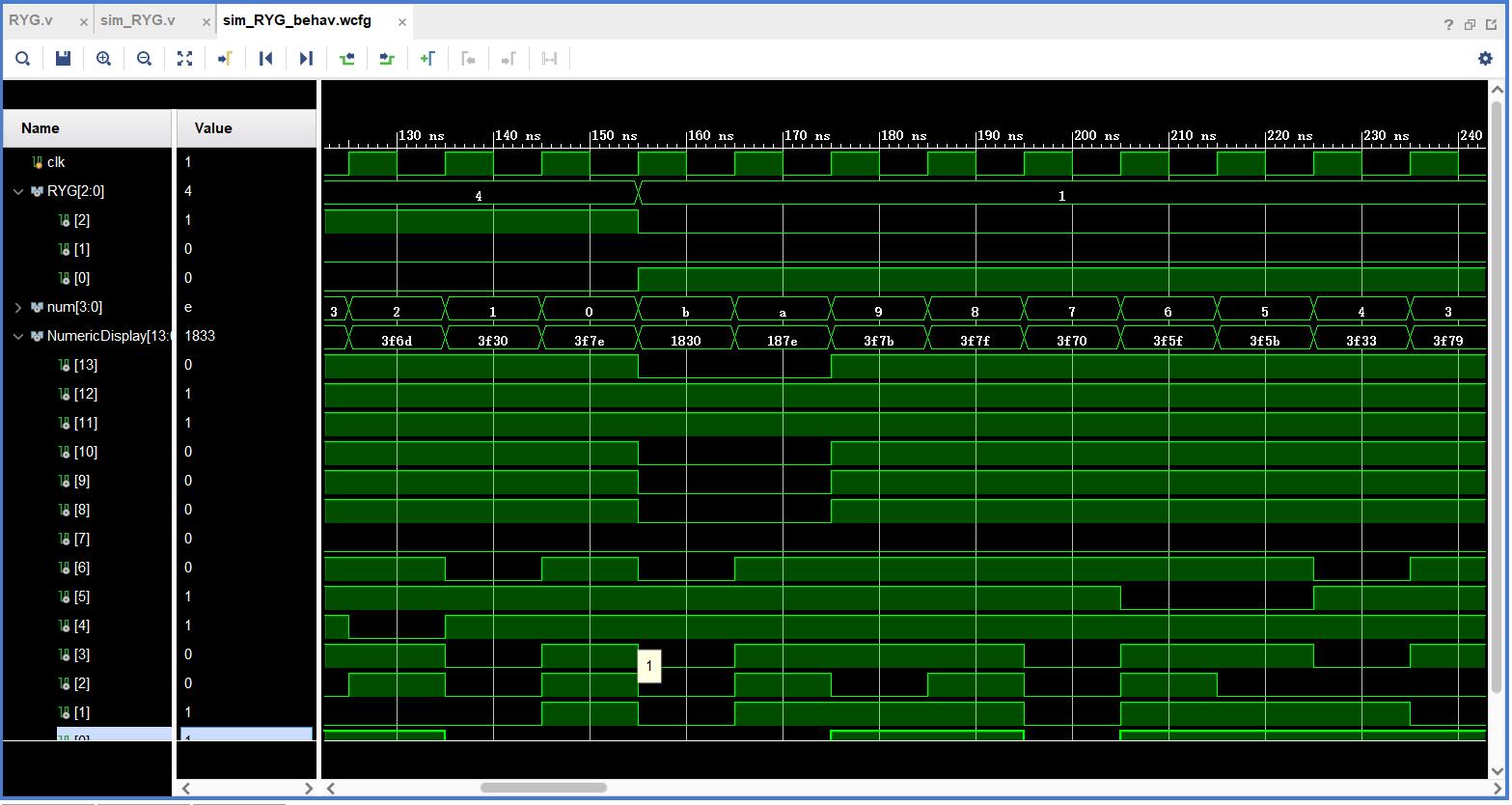This screenshot has width=1512, height=805.
Task: Select the clk signal
Action: (x=56, y=162)
